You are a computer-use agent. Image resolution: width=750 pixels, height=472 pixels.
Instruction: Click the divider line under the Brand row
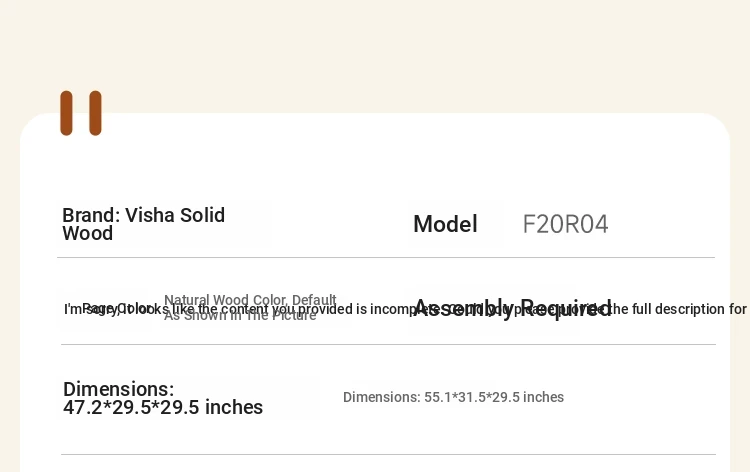[386, 257]
